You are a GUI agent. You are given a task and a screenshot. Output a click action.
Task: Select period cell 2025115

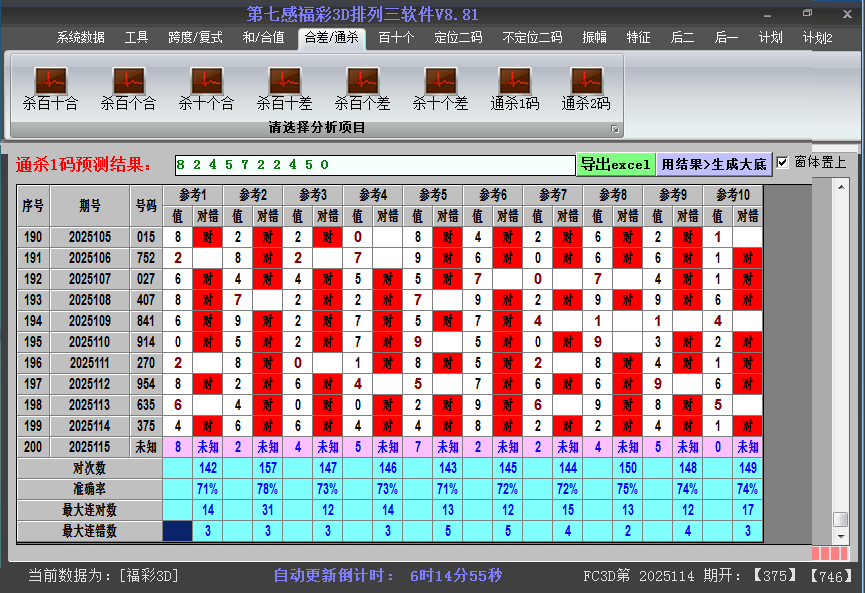coord(90,447)
